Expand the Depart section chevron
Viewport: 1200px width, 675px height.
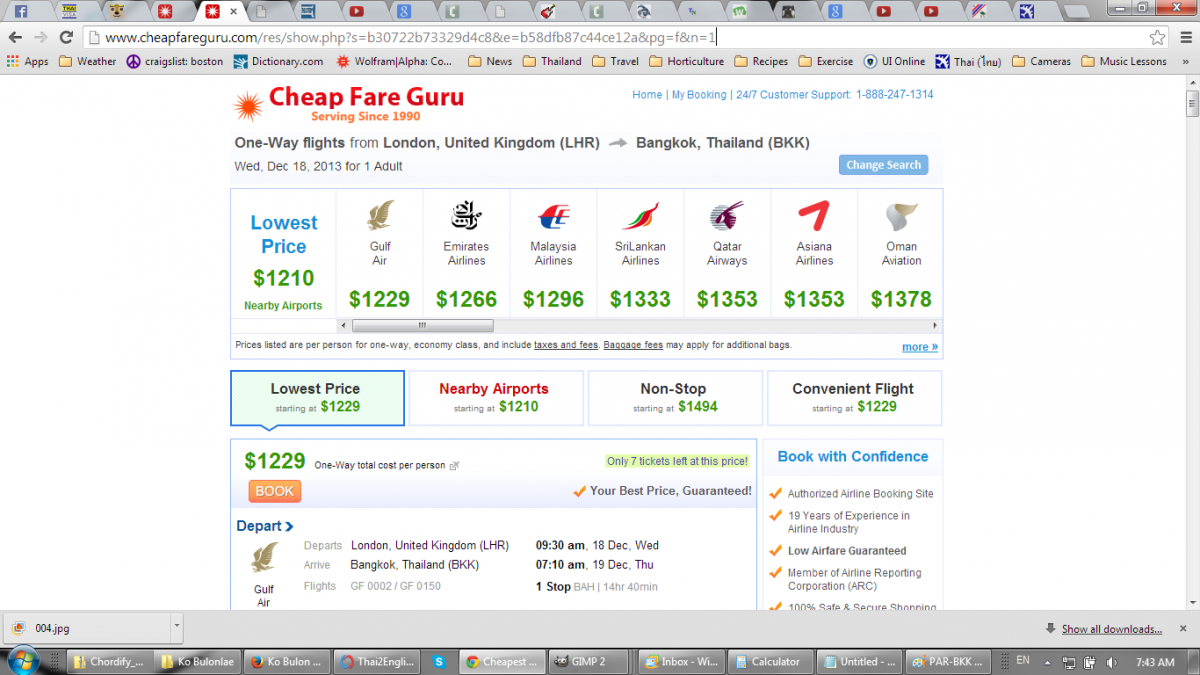tap(289, 527)
